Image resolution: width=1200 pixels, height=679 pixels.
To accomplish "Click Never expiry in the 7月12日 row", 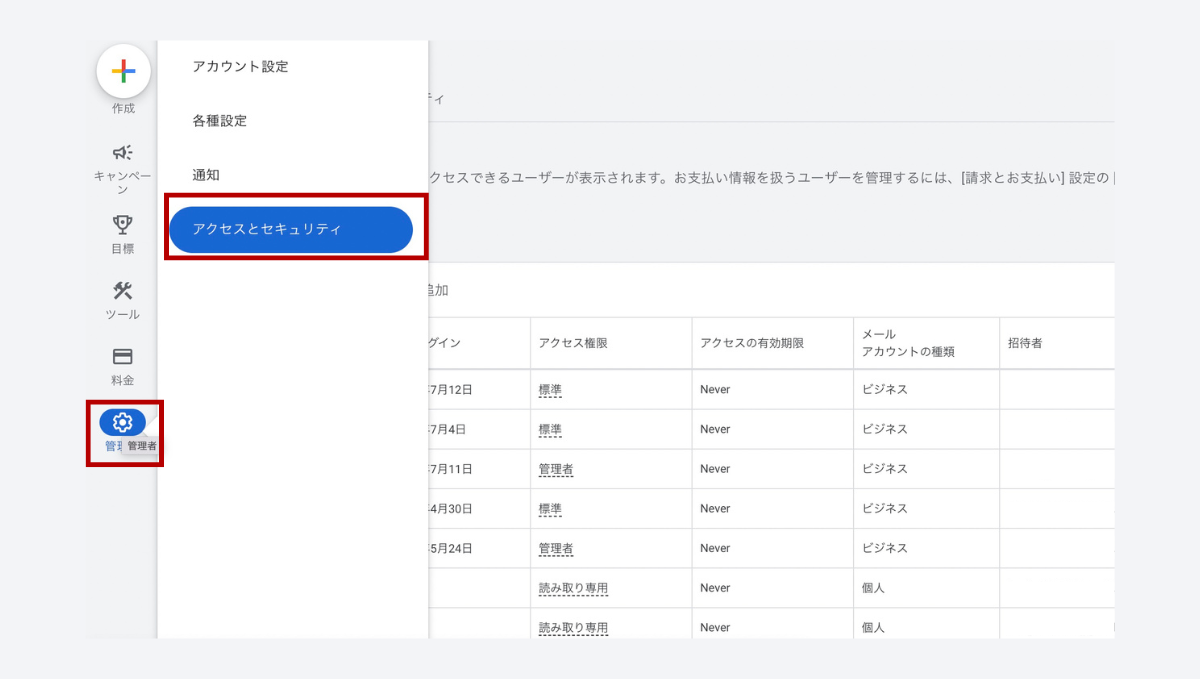I will pyautogui.click(x=715, y=390).
